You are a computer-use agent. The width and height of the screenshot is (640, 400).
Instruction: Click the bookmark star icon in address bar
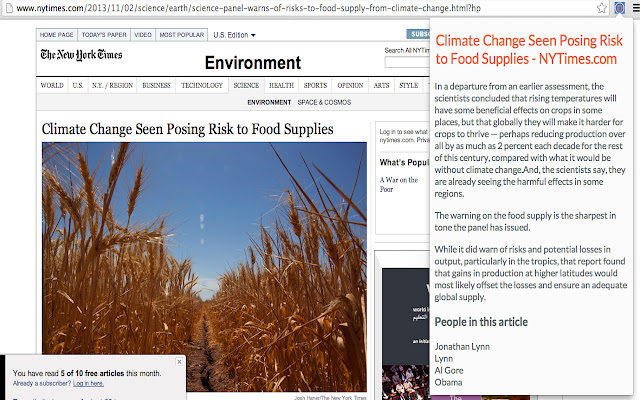[602, 8]
